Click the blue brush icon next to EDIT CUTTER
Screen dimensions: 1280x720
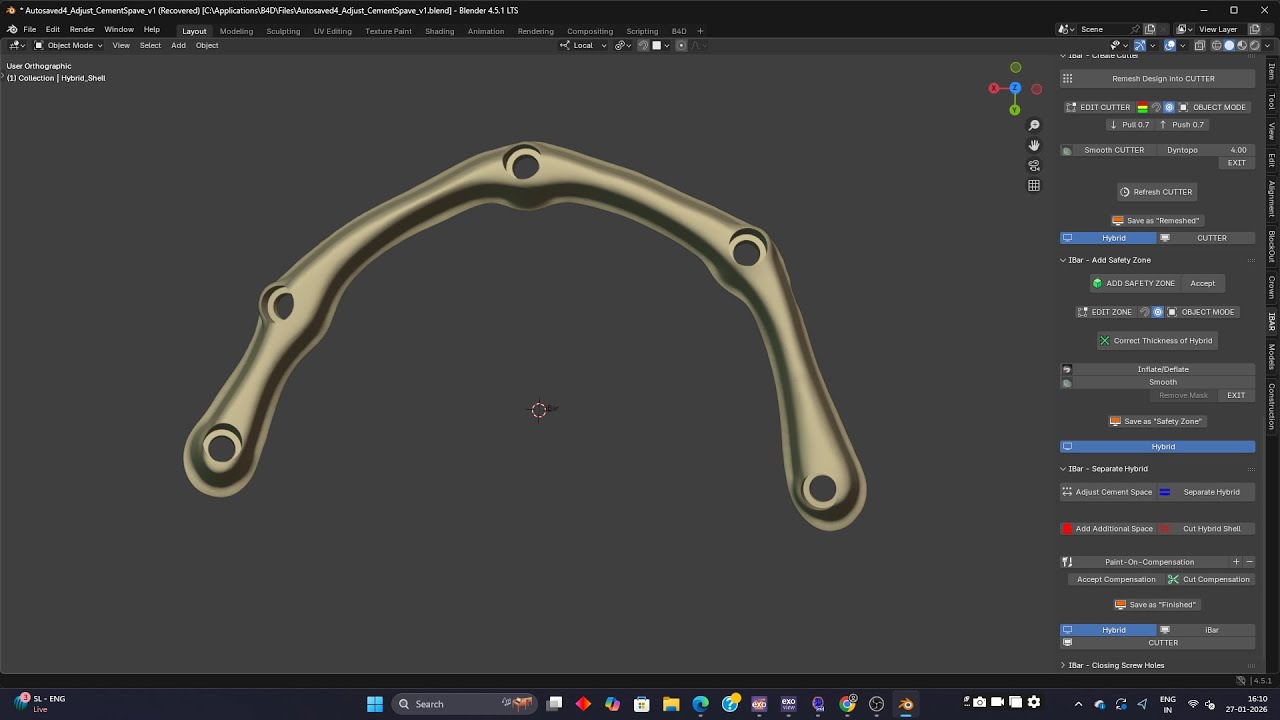(1169, 107)
